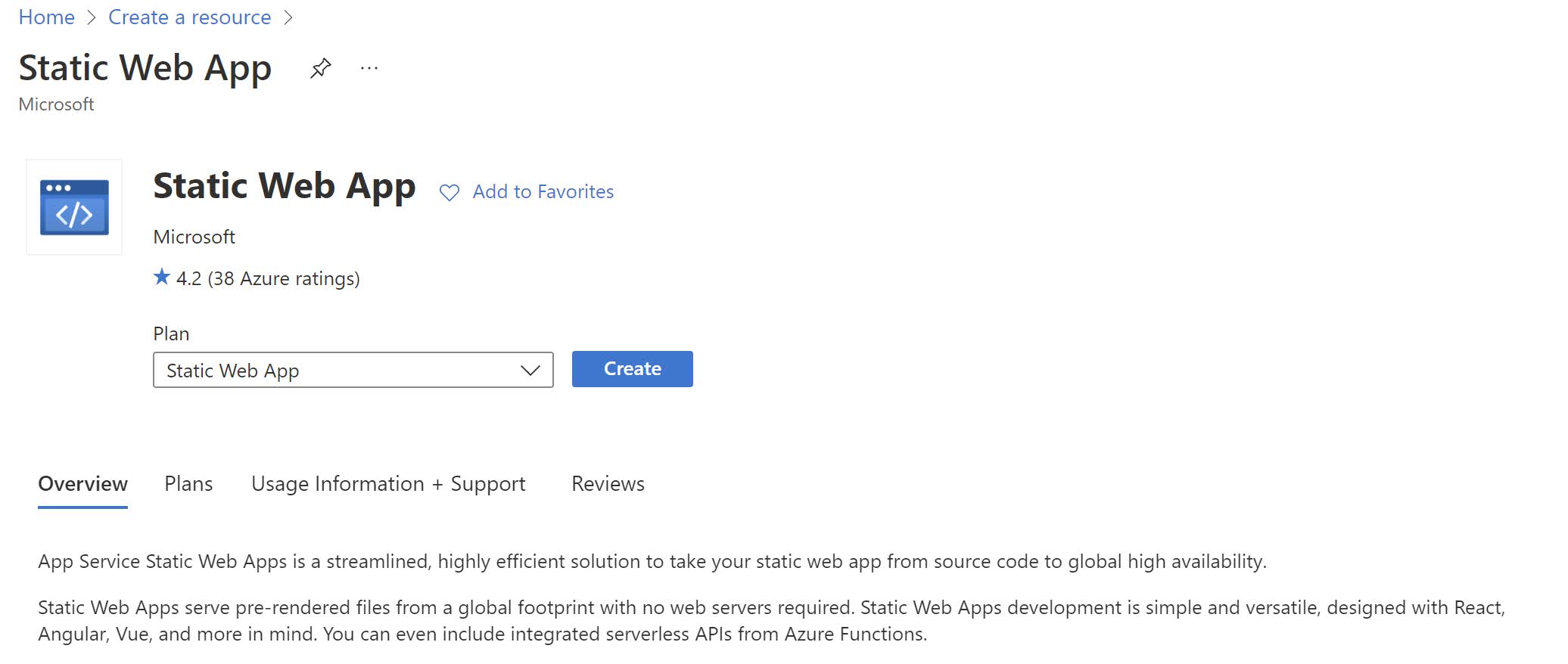Click the 4.2 (38 Azure ratings) text
Image resolution: width=1568 pixels, height=664 pixels.
(x=268, y=279)
